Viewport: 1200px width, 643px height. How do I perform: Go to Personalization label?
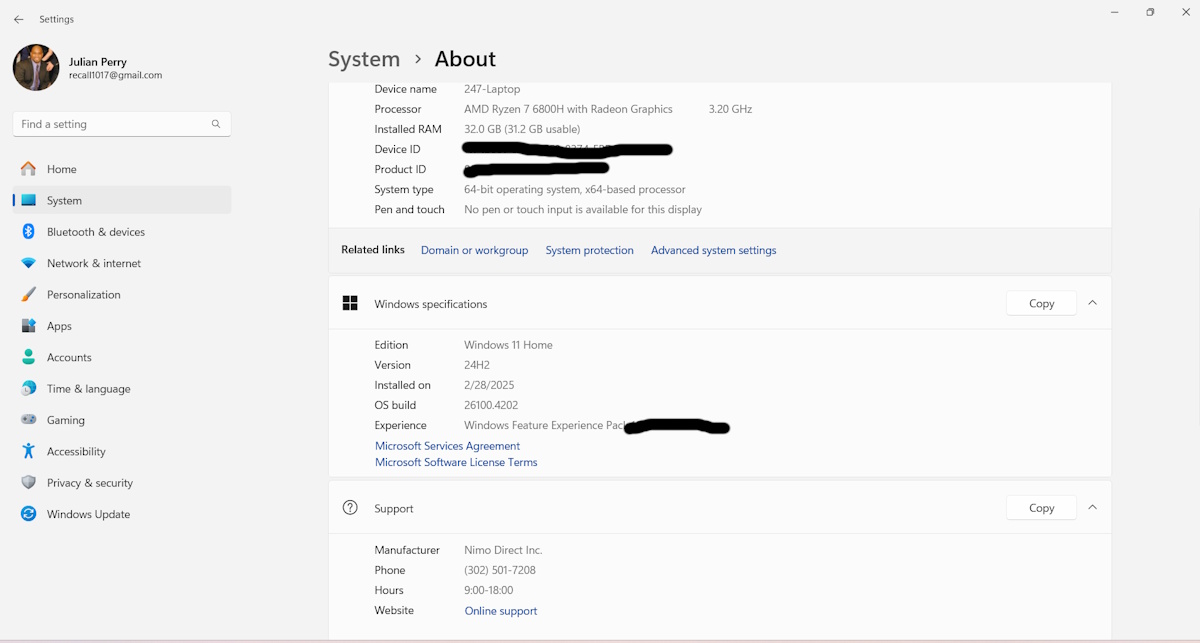click(84, 295)
